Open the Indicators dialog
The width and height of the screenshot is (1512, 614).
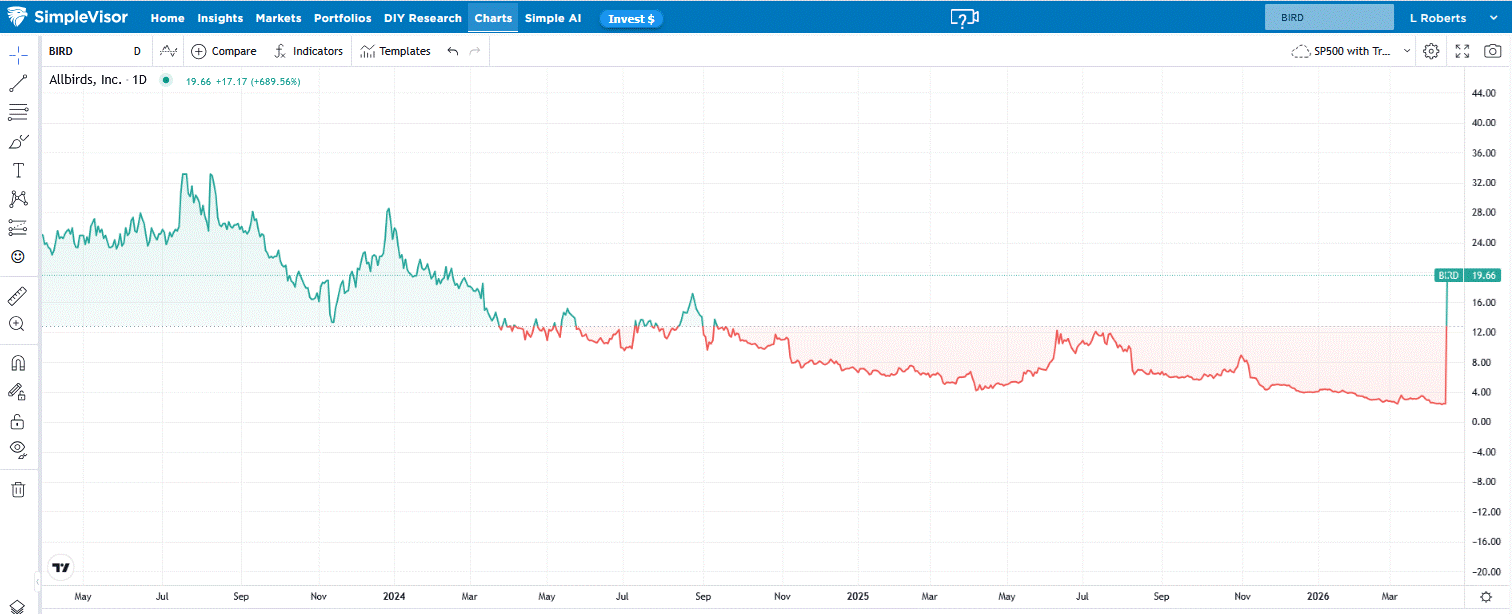point(309,51)
